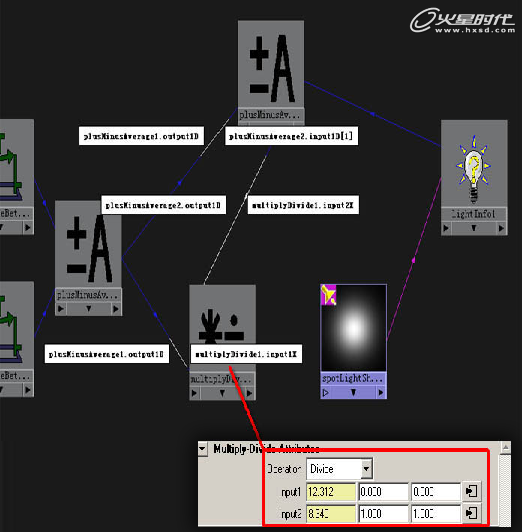Open lower distanceBetween node output arrow
The height and width of the screenshot is (532, 522).
pyautogui.click(x=28, y=390)
